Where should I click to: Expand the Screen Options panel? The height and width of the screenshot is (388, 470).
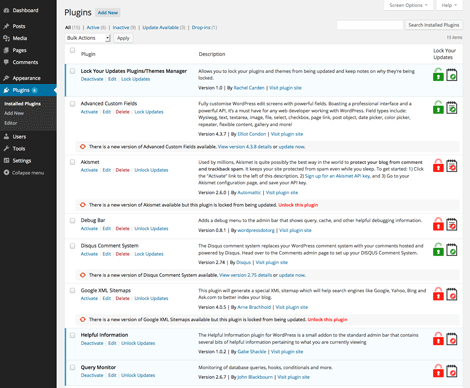[x=408, y=5]
